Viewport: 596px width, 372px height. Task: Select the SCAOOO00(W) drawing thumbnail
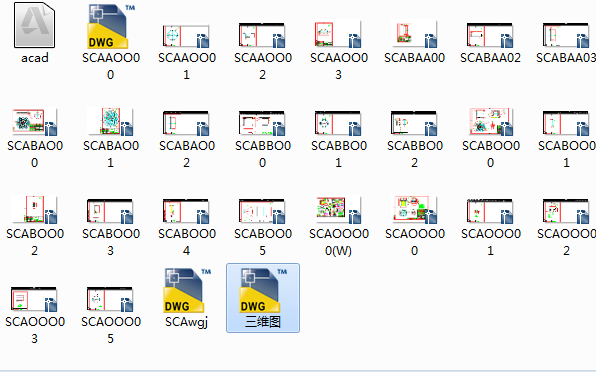[x=338, y=210]
